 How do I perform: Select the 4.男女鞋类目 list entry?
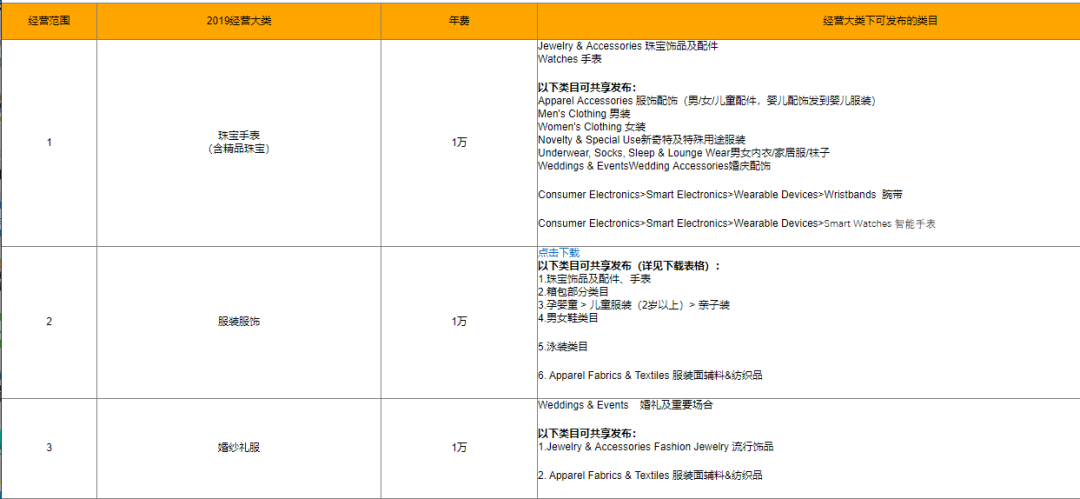coord(568,318)
